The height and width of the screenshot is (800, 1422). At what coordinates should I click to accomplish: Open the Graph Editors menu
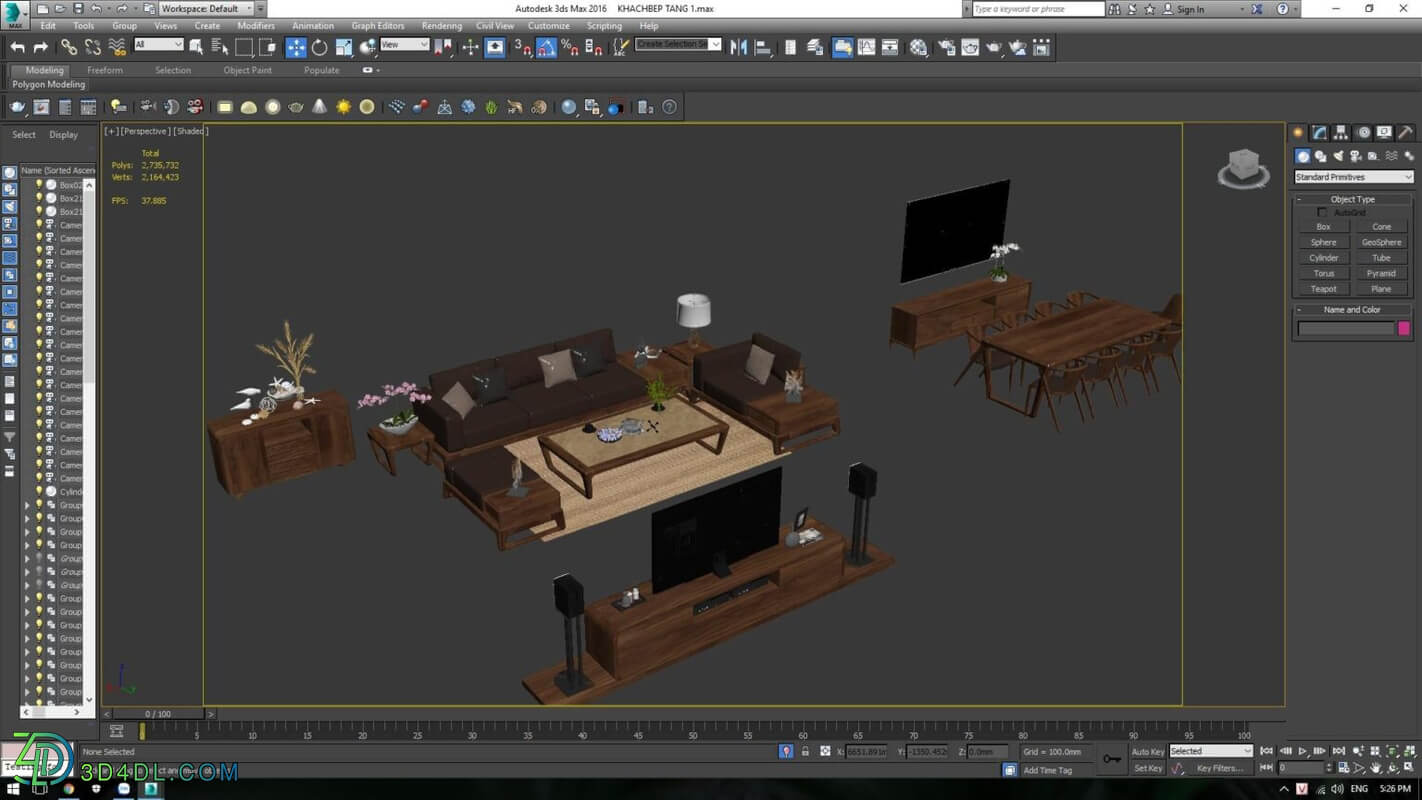coord(378,26)
